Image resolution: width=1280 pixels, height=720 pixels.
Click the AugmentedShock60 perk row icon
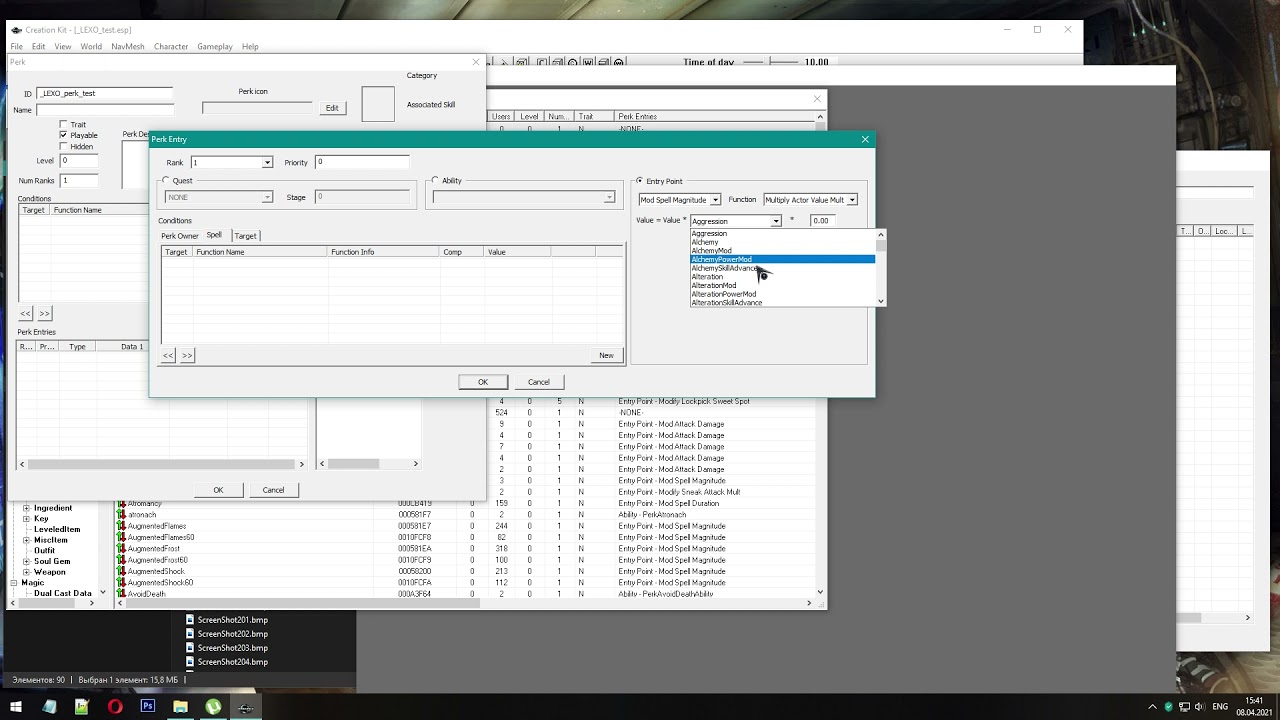point(122,582)
